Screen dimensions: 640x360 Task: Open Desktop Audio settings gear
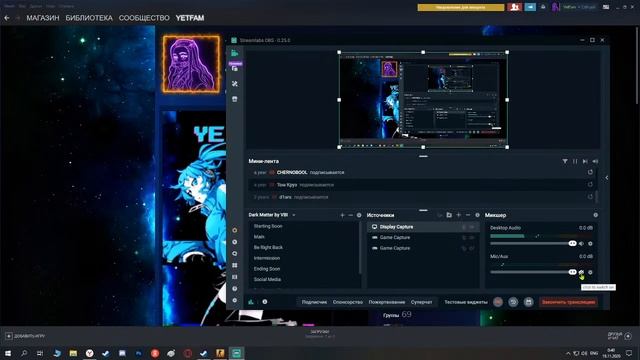click(590, 244)
